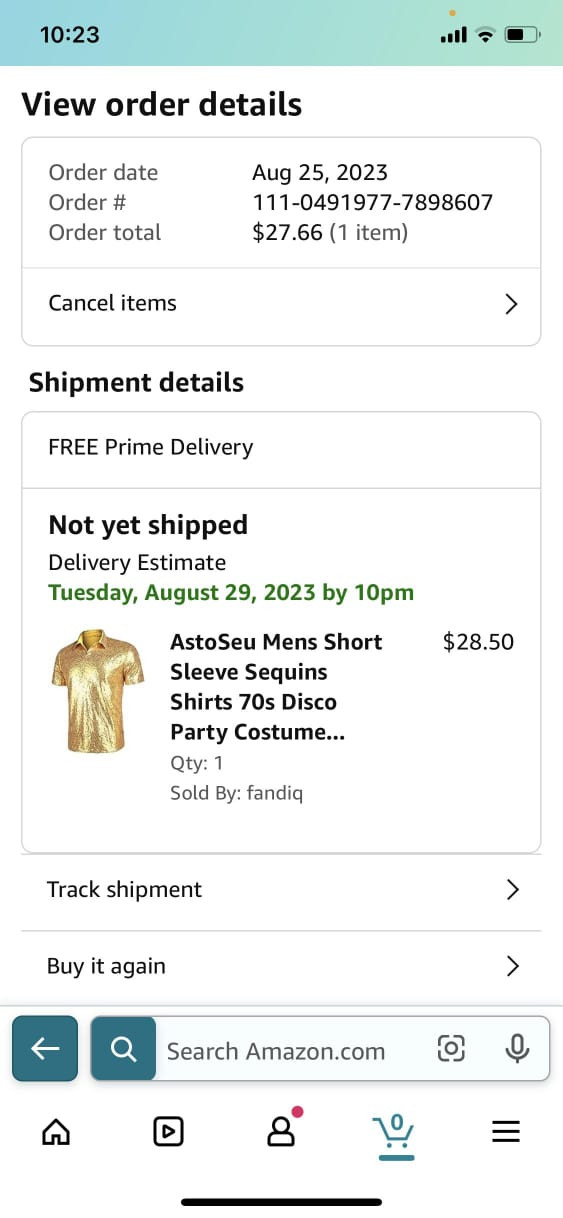Select Track shipment row
The height and width of the screenshot is (1218, 563).
(x=281, y=890)
